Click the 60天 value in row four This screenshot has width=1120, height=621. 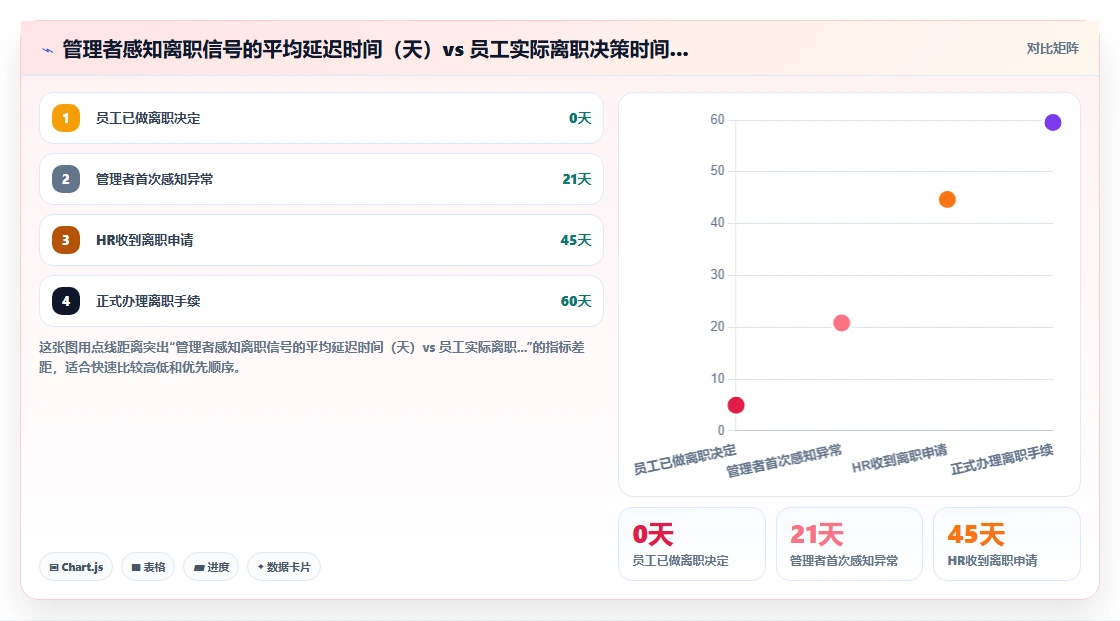[576, 301]
